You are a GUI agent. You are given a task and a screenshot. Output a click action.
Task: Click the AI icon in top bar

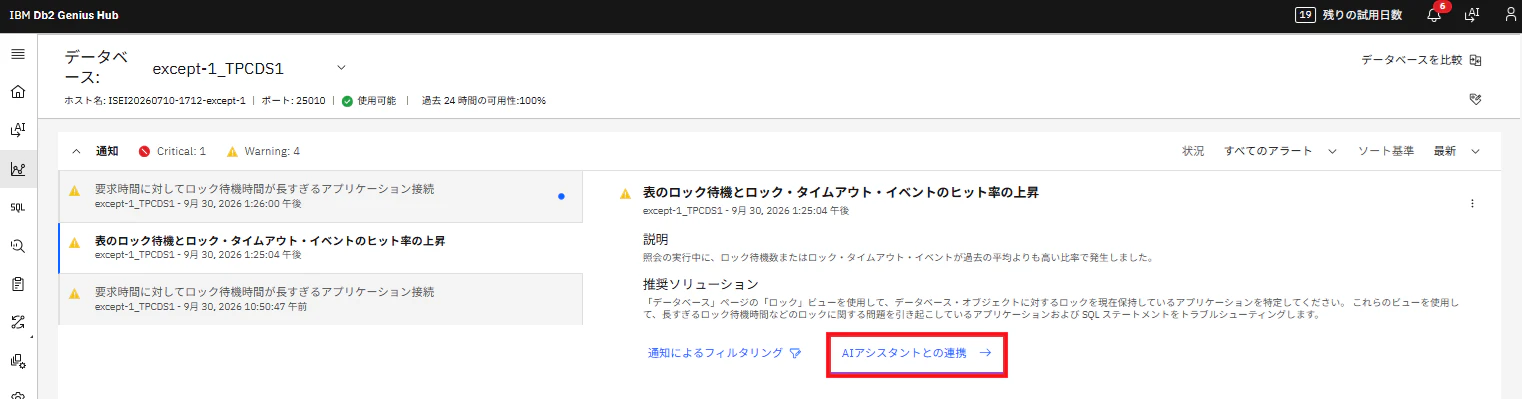click(1471, 15)
